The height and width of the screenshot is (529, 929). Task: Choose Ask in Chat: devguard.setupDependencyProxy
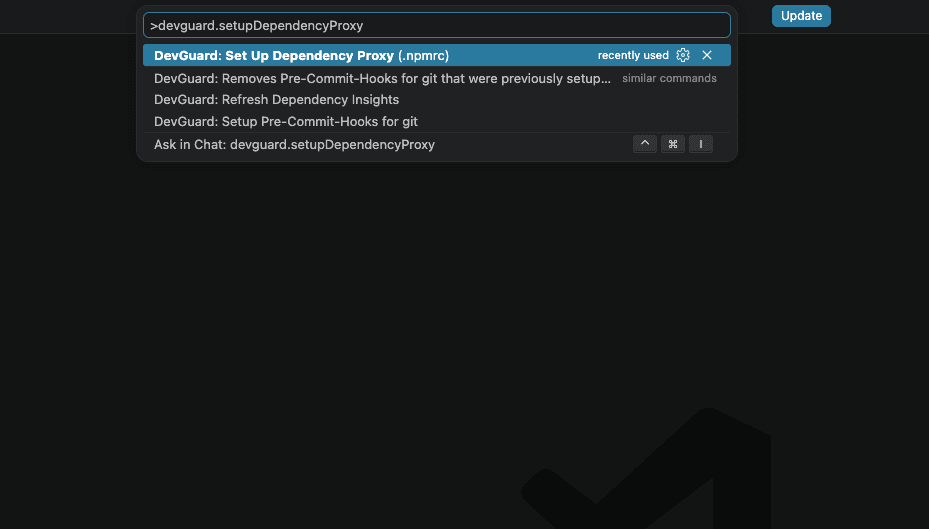pos(437,145)
